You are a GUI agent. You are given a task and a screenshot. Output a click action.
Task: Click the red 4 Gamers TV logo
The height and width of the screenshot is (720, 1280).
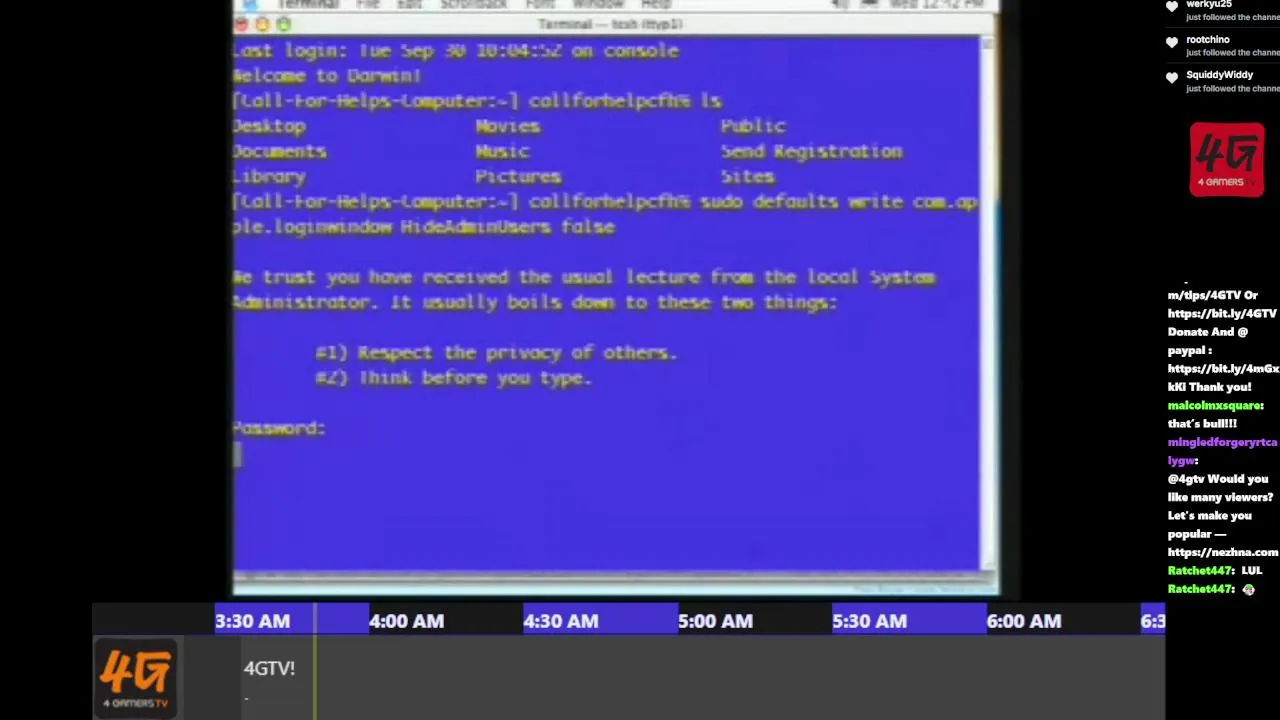point(1227,159)
